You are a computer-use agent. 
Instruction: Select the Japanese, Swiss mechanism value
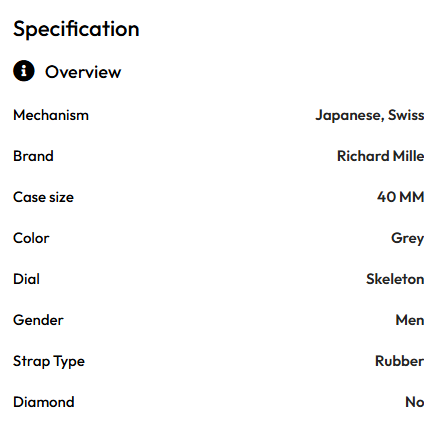pyautogui.click(x=370, y=116)
